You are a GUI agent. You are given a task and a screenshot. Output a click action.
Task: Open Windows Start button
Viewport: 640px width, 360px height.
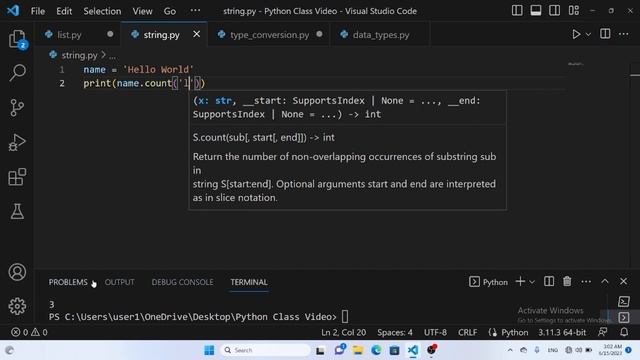pyautogui.click(x=209, y=350)
